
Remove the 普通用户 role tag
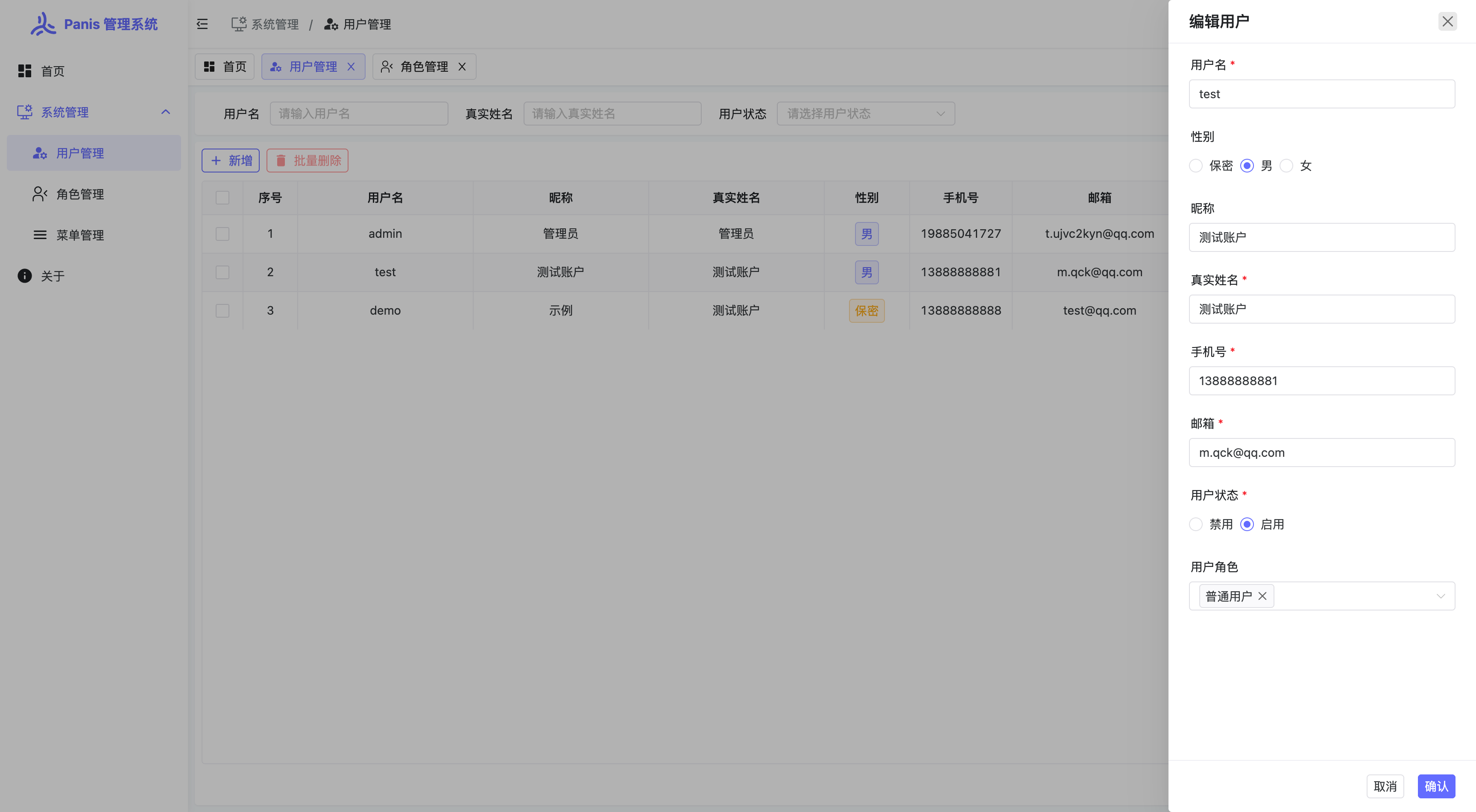pyautogui.click(x=1262, y=596)
